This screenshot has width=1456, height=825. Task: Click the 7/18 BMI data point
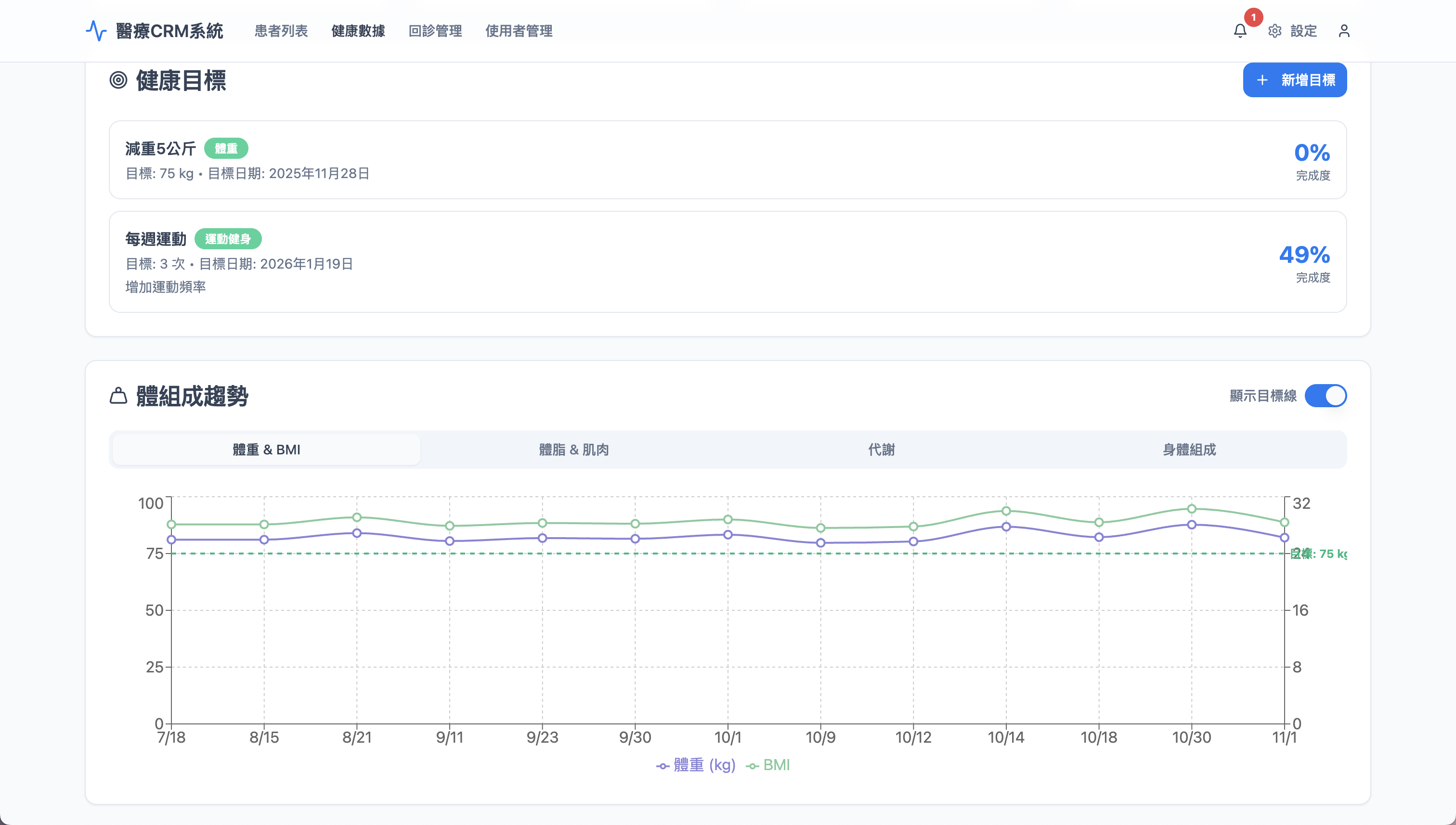pyautogui.click(x=171, y=525)
